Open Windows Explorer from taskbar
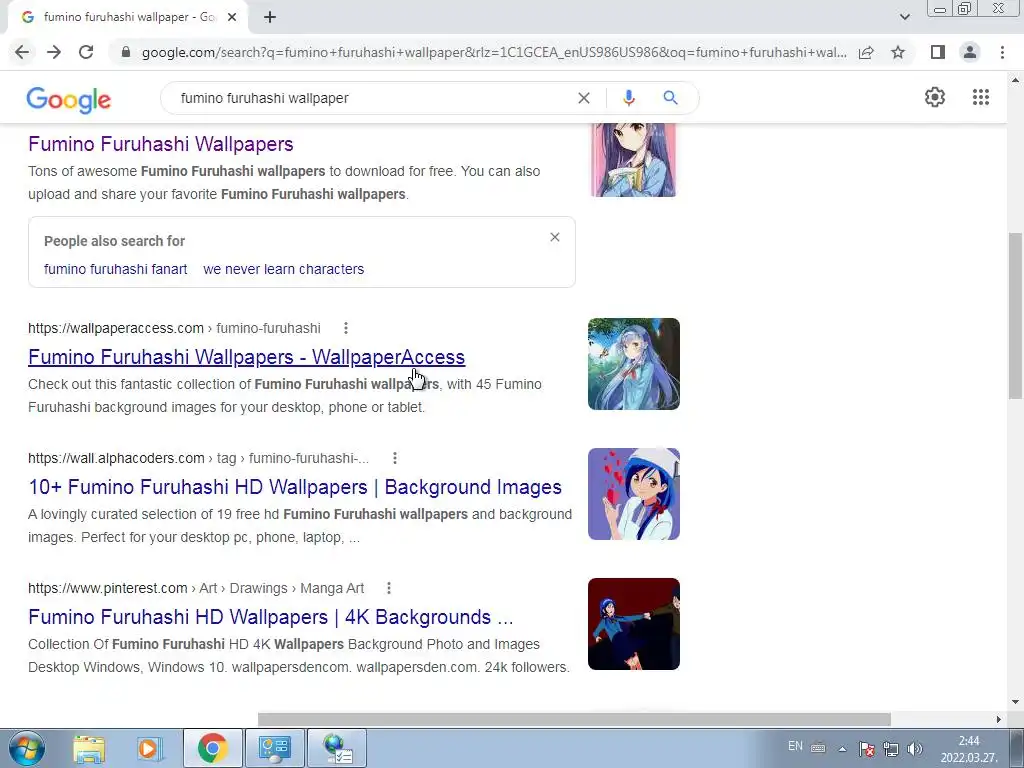This screenshot has height=768, width=1024. (x=89, y=748)
